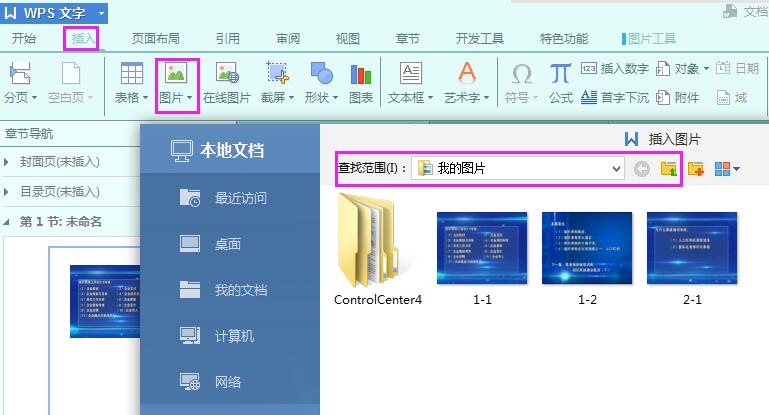This screenshot has width=769, height=415.
Task: Open the 开发工具 tab
Action: coord(480,39)
